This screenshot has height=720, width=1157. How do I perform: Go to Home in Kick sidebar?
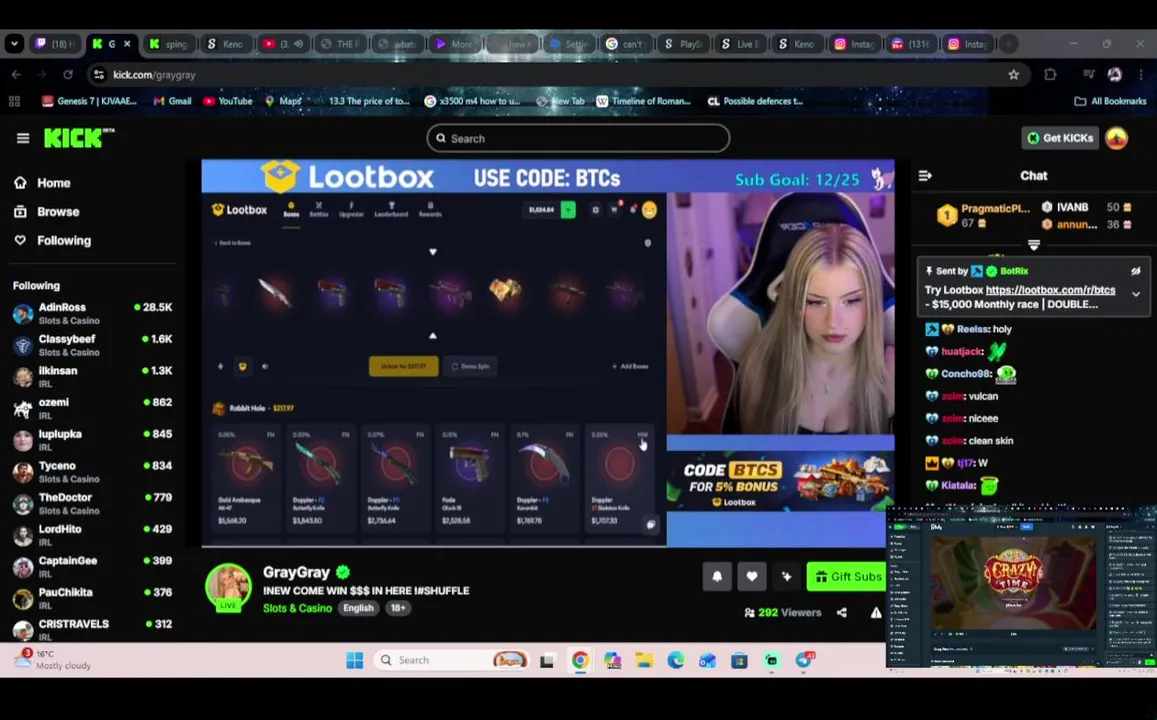point(44,183)
